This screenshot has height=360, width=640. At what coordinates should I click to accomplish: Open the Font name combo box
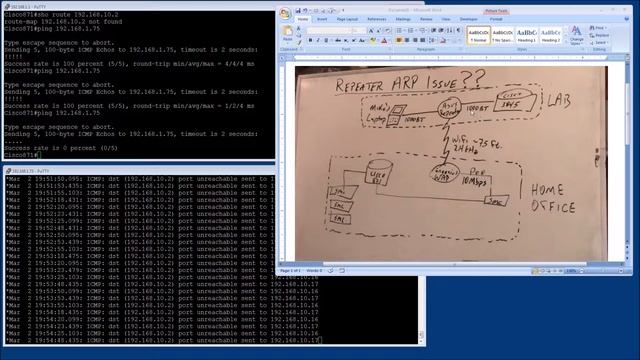click(x=329, y=31)
